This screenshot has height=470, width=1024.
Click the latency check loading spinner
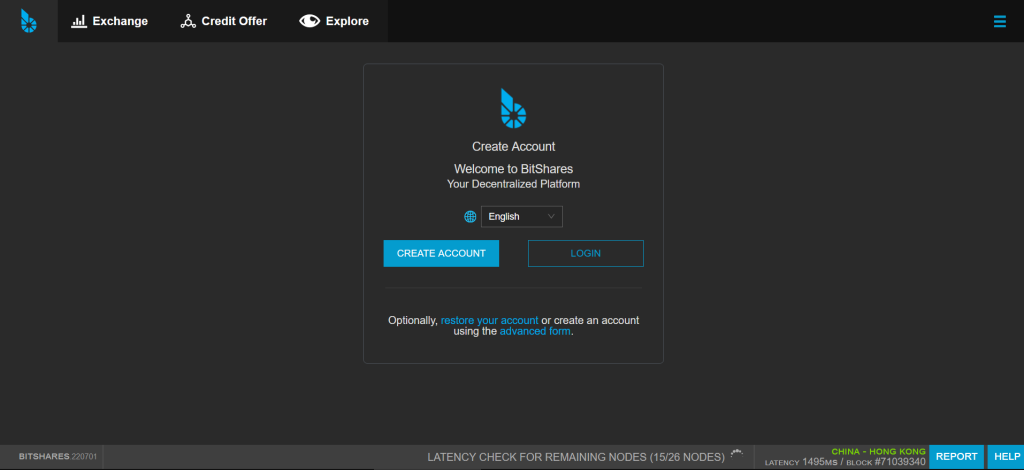coord(737,455)
